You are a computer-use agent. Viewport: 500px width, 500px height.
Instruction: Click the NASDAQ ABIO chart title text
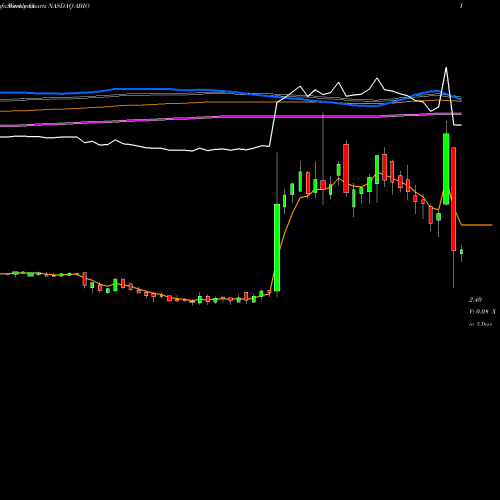[69, 6]
